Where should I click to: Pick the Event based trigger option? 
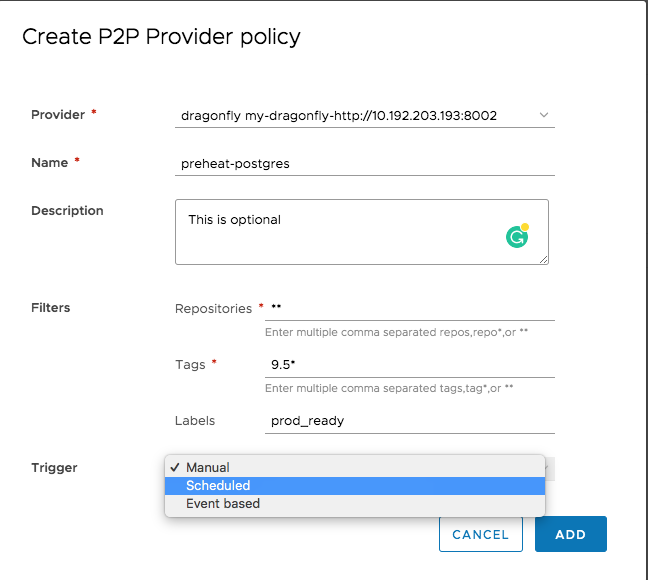(x=223, y=504)
